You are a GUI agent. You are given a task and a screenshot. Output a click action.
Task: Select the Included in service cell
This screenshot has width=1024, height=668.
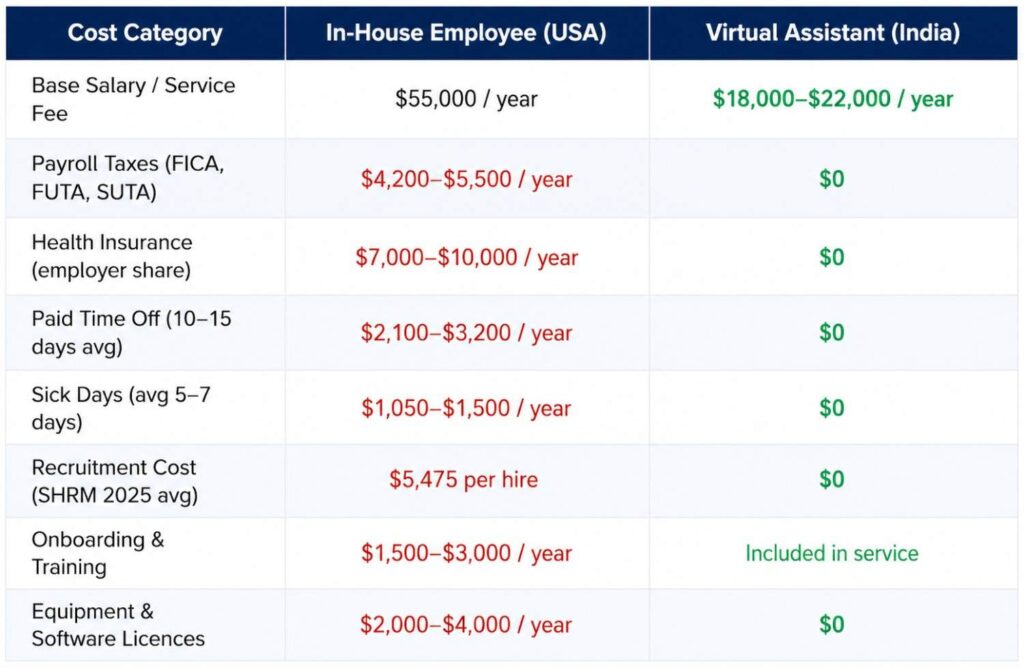tap(832, 553)
